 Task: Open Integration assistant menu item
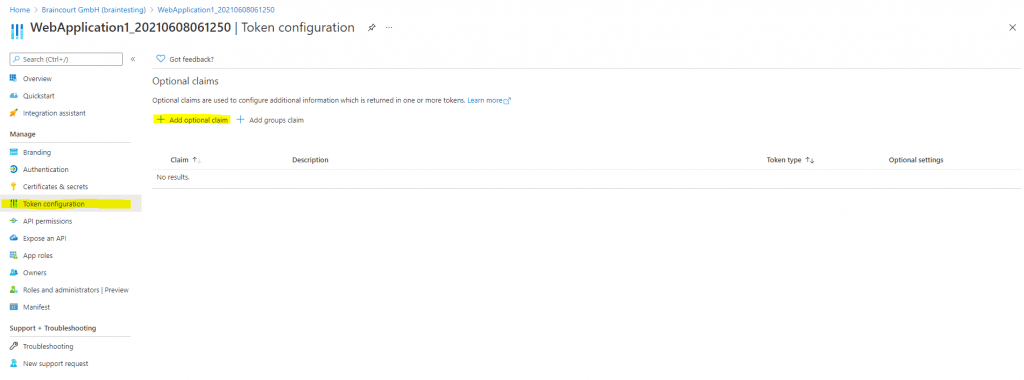click(54, 113)
